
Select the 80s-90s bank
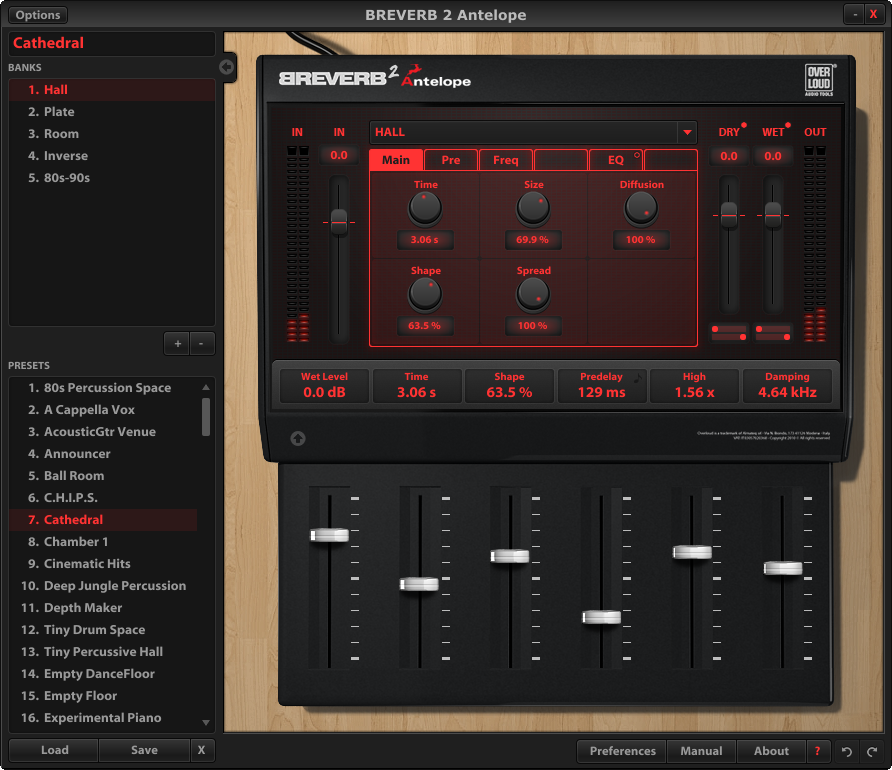pos(112,178)
